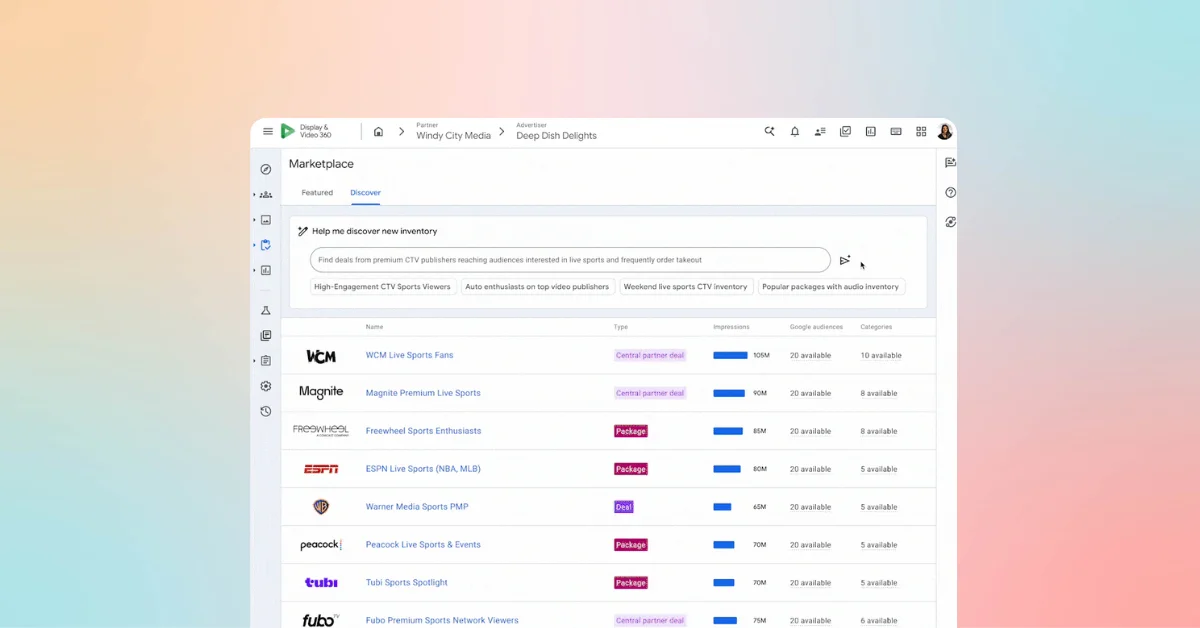
Task: Click the Display & Video 360 logo
Action: click(x=306, y=131)
